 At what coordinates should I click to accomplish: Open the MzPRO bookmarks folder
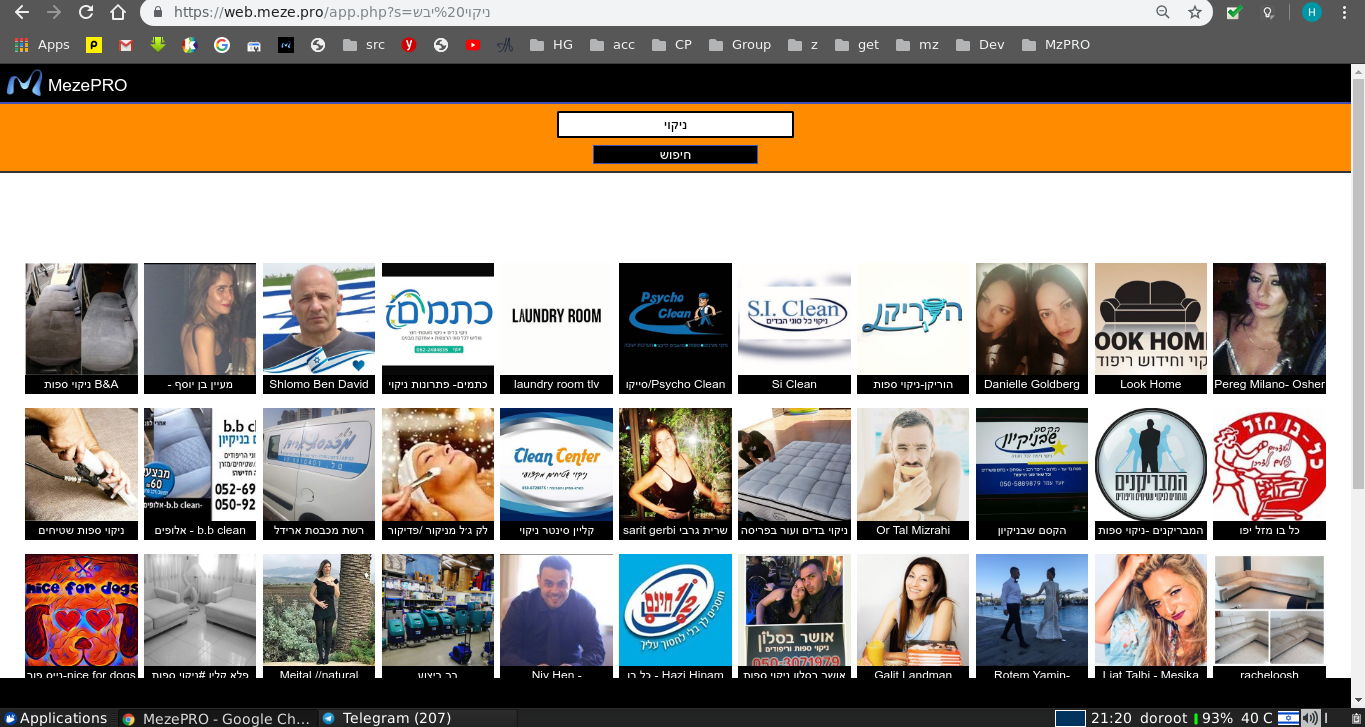coord(1056,44)
